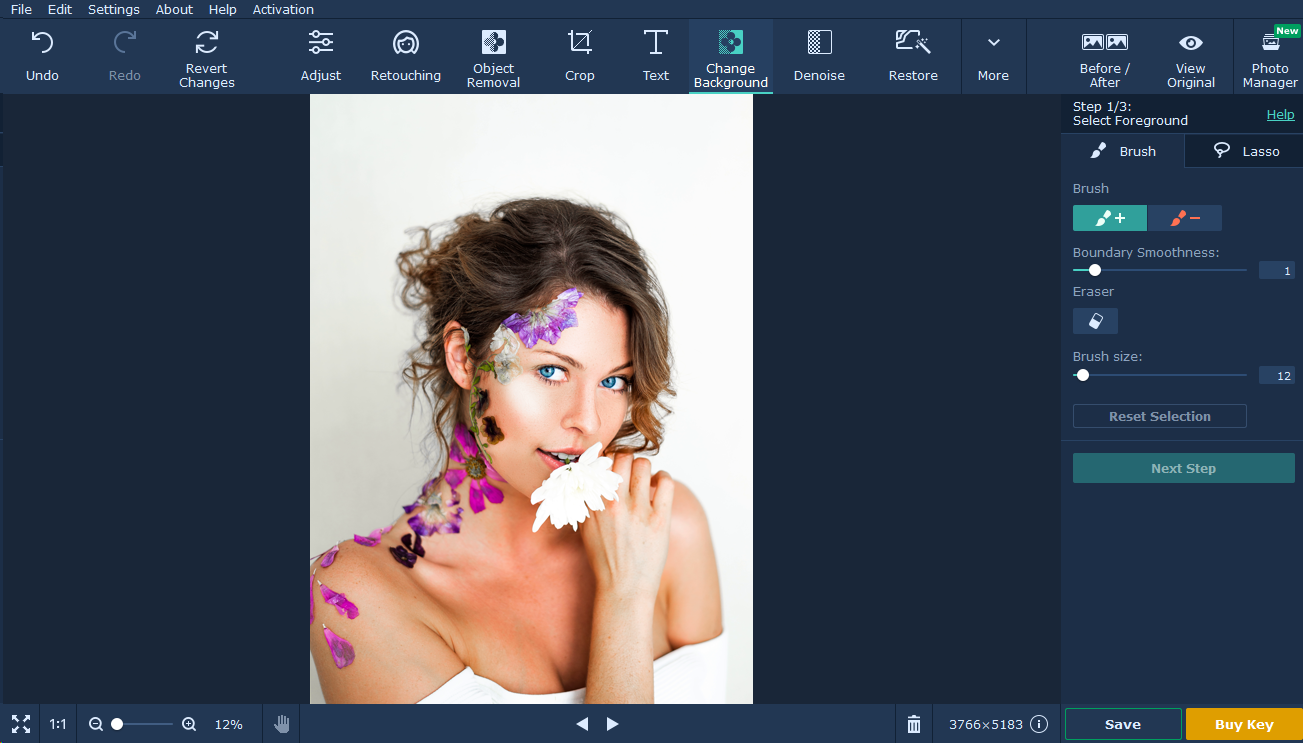
Task: Go to the previous image arrow
Action: (x=582, y=724)
